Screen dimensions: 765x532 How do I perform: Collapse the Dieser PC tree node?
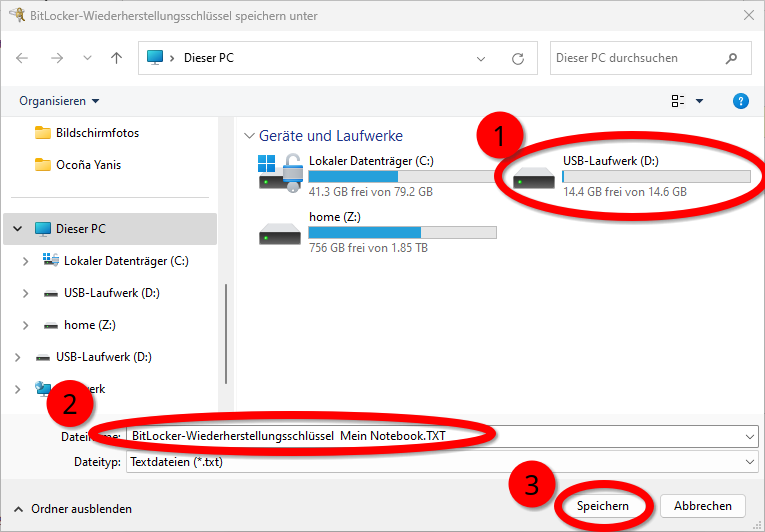coord(18,228)
